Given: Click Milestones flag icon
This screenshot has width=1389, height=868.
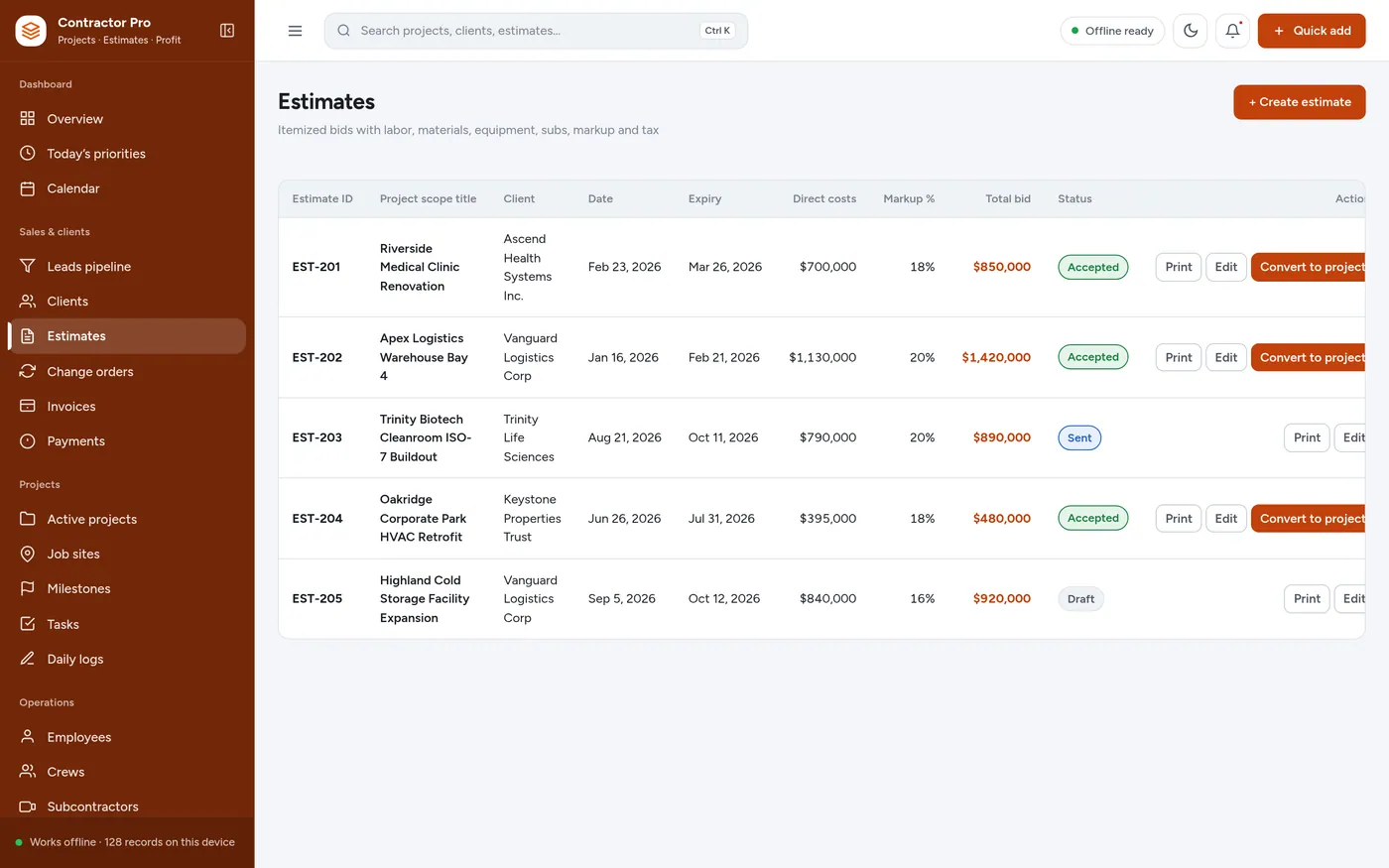Looking at the screenshot, I should (28, 589).
